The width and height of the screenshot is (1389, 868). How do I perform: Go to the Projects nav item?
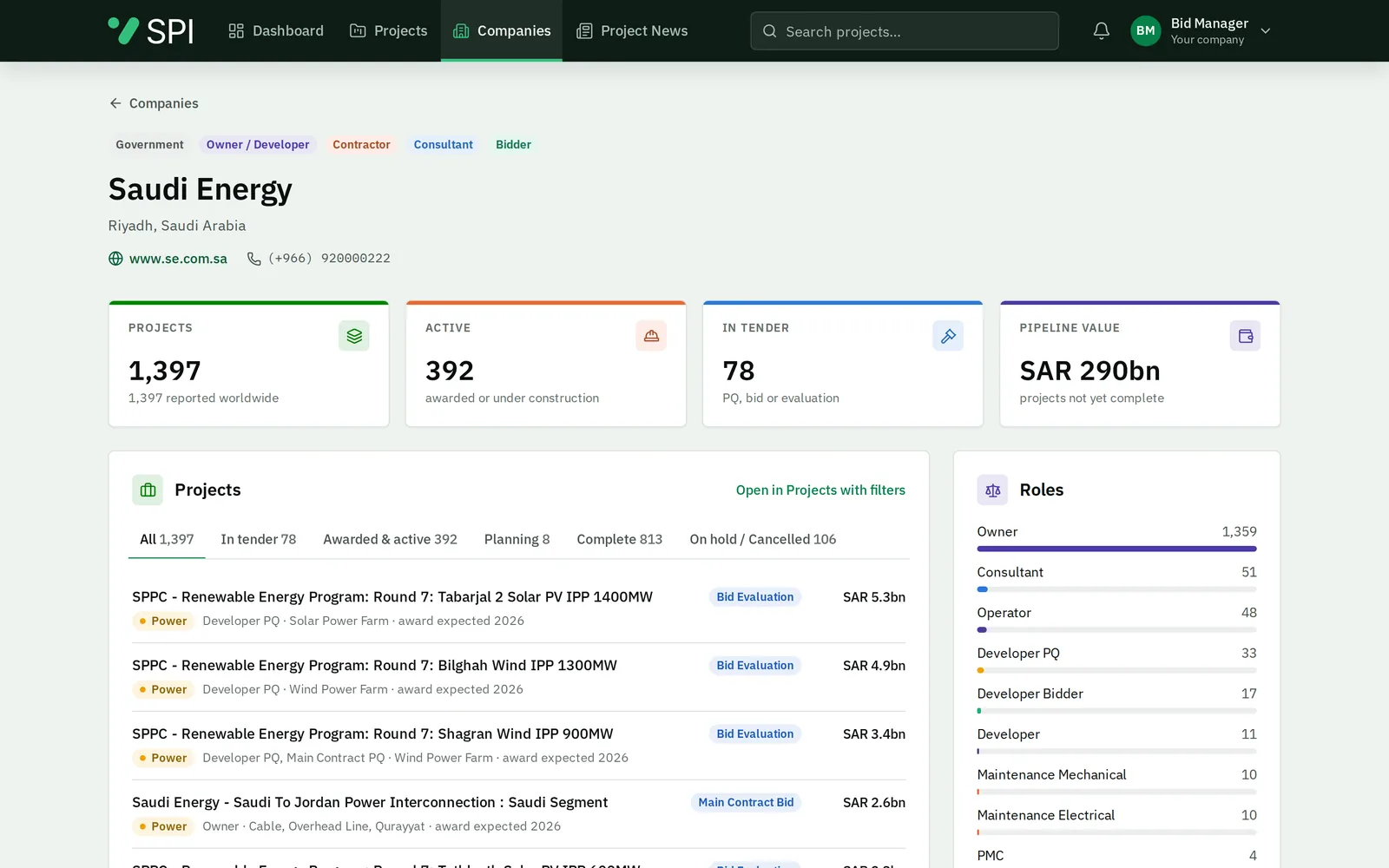click(389, 30)
